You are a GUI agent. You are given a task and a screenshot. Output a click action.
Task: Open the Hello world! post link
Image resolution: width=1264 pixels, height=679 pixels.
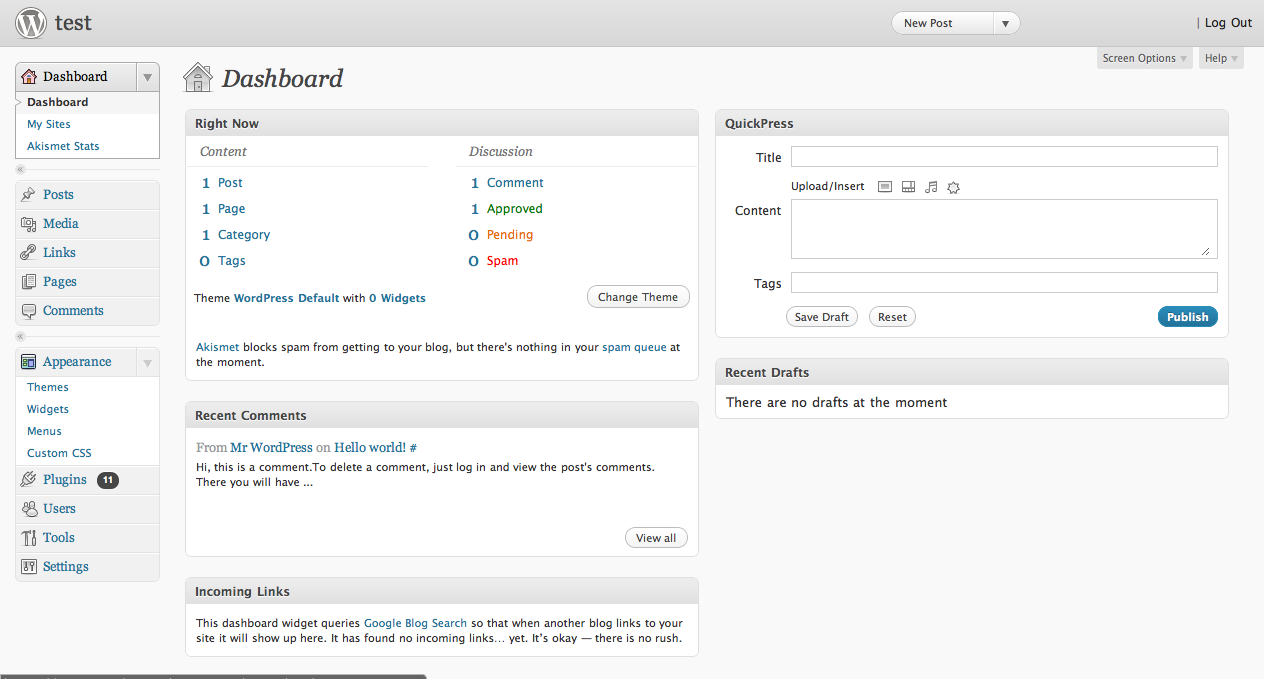pyautogui.click(x=370, y=447)
